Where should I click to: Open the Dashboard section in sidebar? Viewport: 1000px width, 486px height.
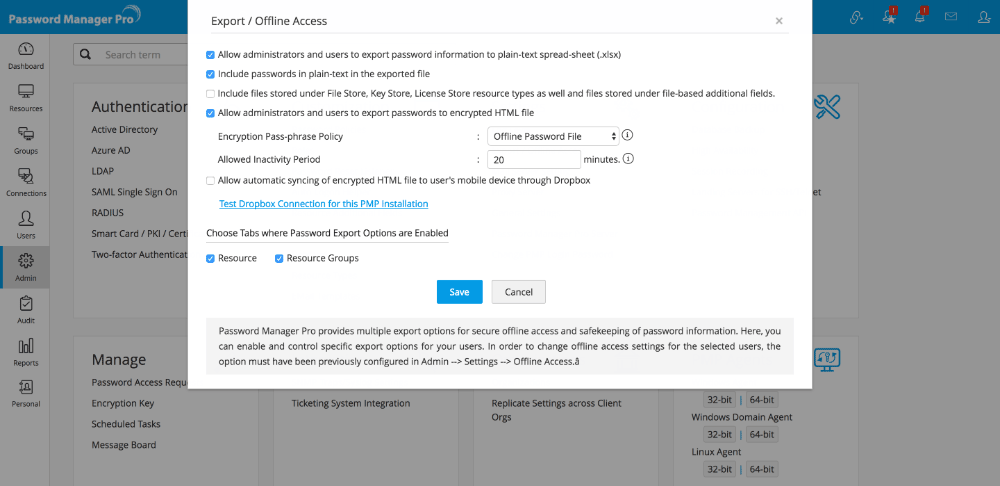point(26,56)
